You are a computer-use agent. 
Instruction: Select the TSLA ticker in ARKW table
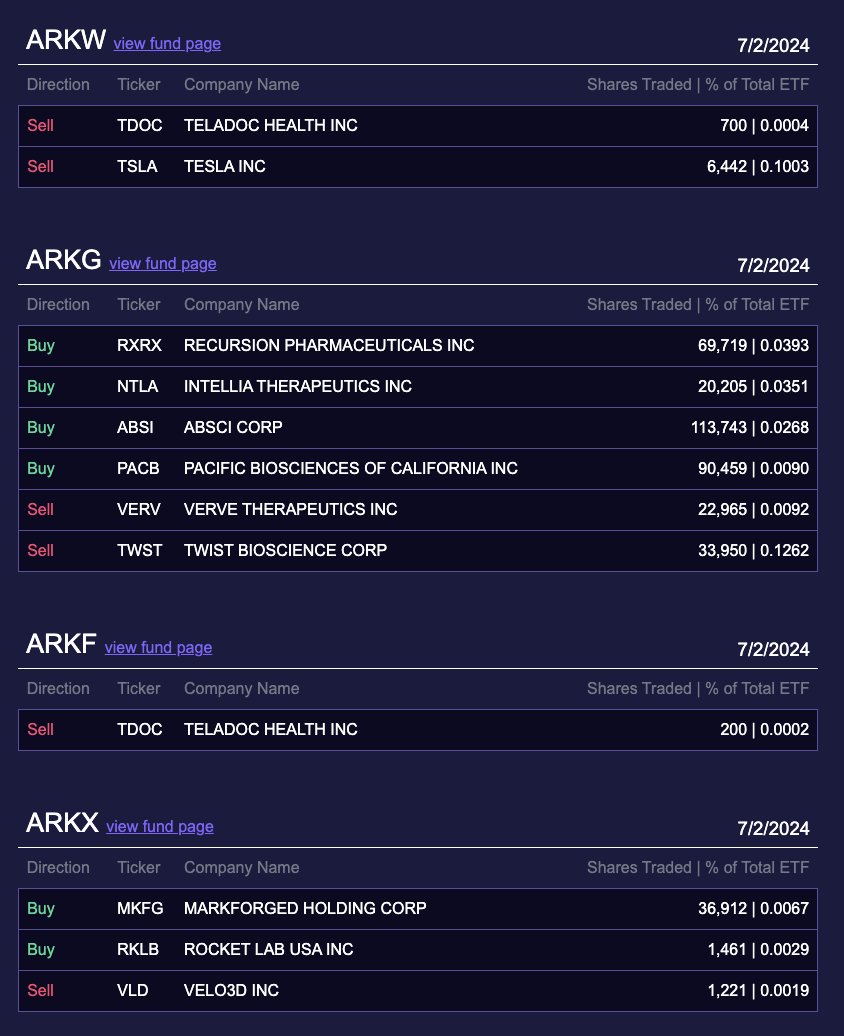139,166
